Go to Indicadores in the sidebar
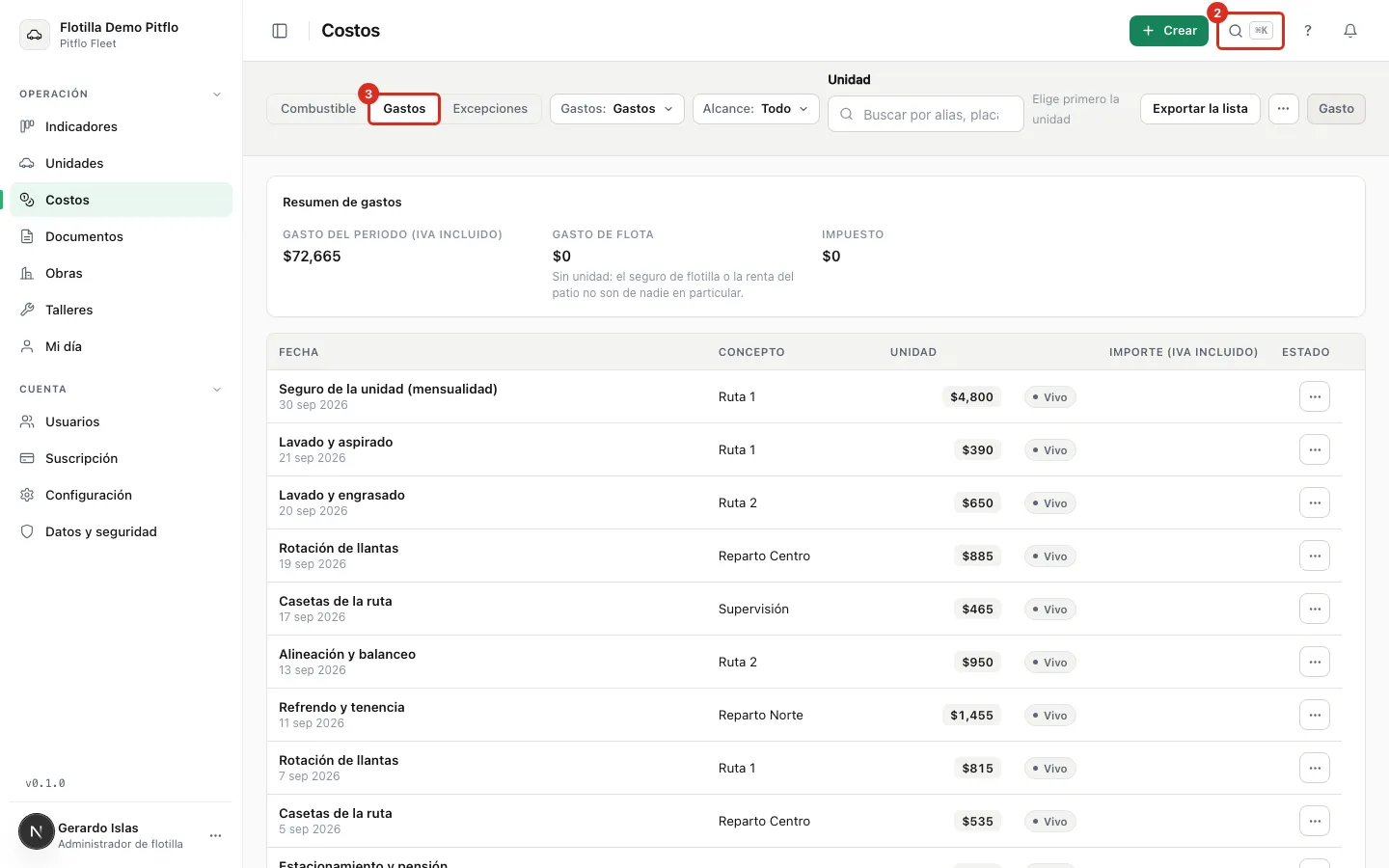This screenshot has height=868, width=1389. click(x=122, y=126)
